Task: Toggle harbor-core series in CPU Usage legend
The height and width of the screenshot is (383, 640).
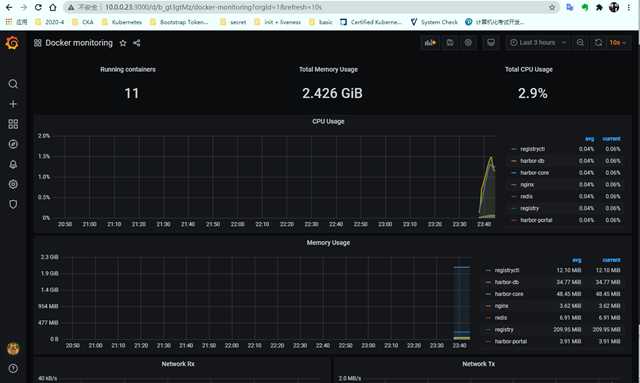Action: coord(534,173)
